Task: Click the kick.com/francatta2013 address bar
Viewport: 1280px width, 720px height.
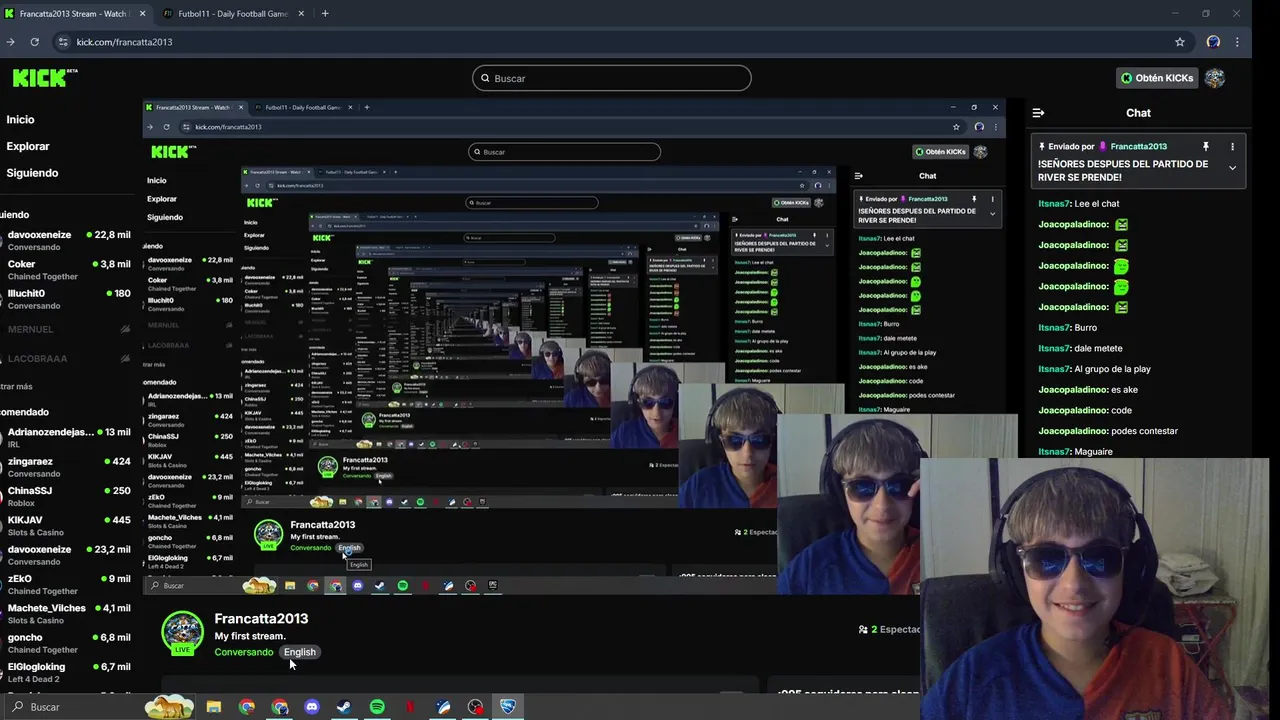Action: pyautogui.click(x=125, y=42)
